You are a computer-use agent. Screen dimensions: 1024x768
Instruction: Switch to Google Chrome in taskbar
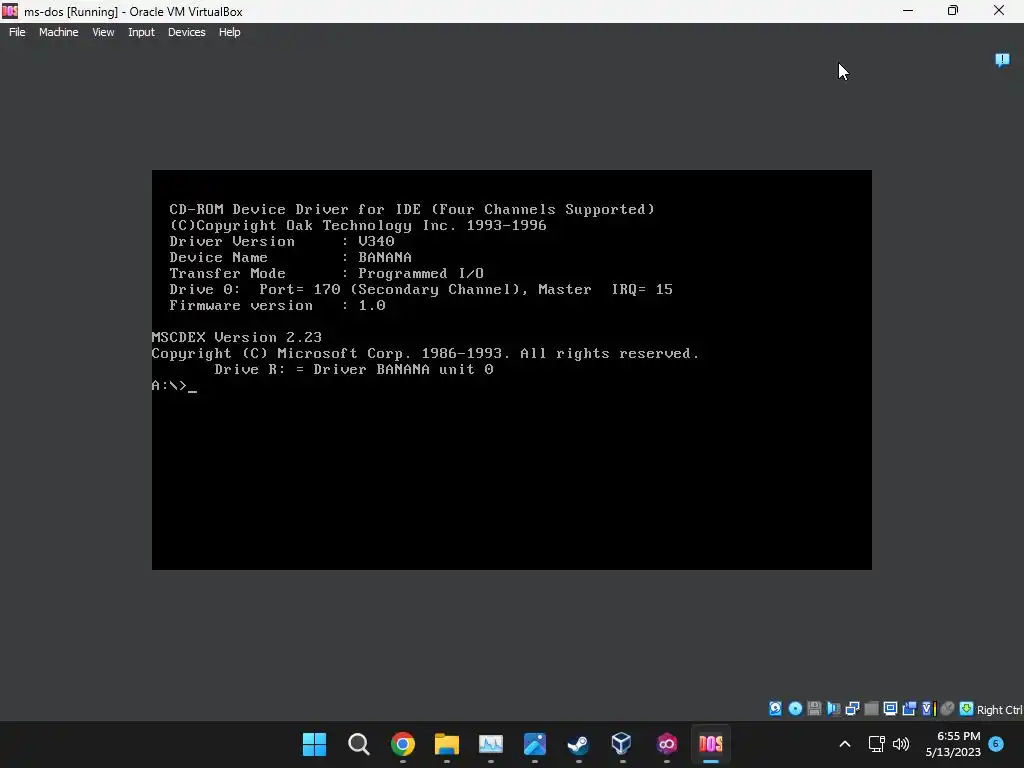[403, 744]
